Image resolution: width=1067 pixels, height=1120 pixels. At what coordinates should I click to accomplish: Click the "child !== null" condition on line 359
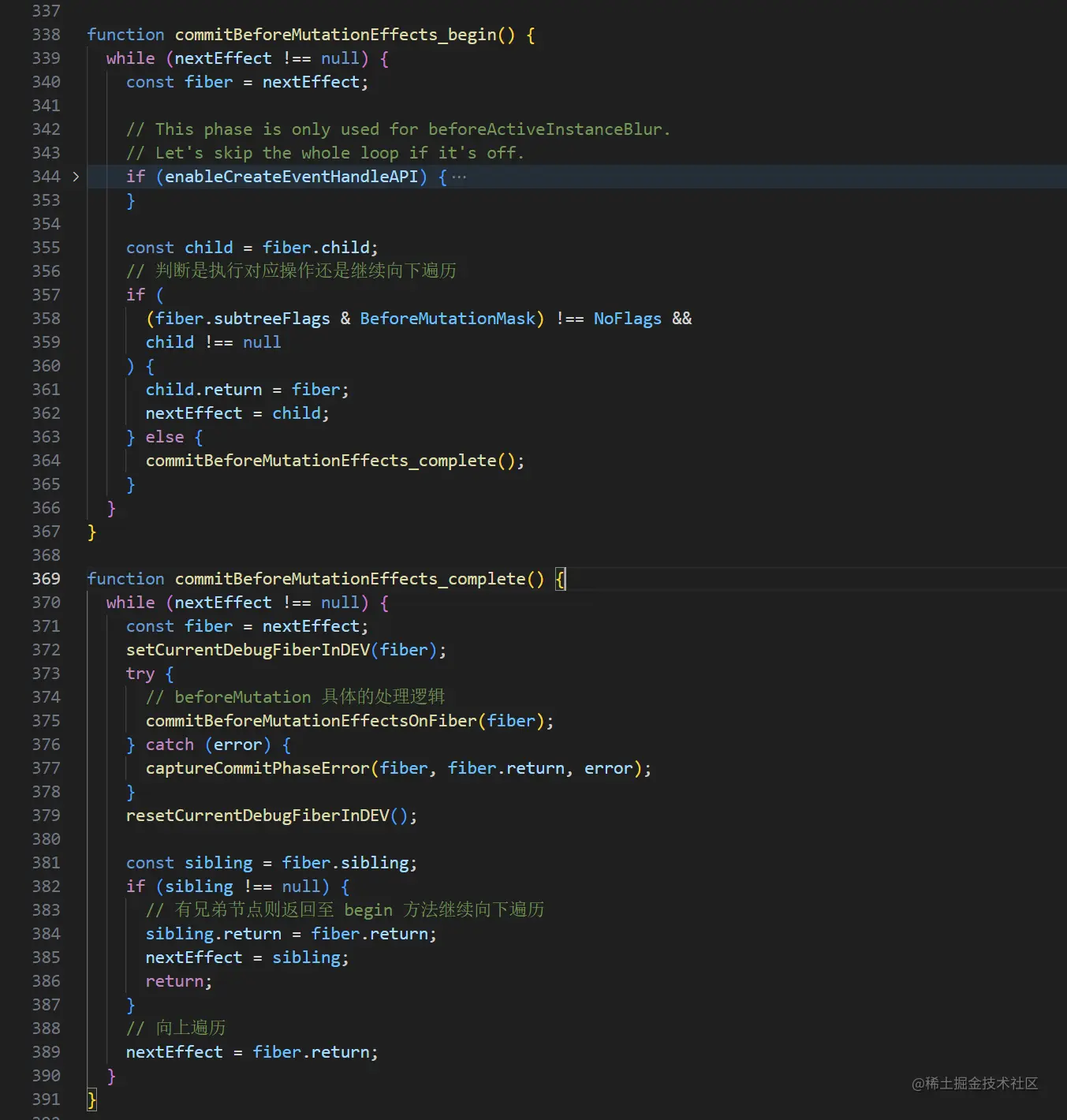[214, 342]
